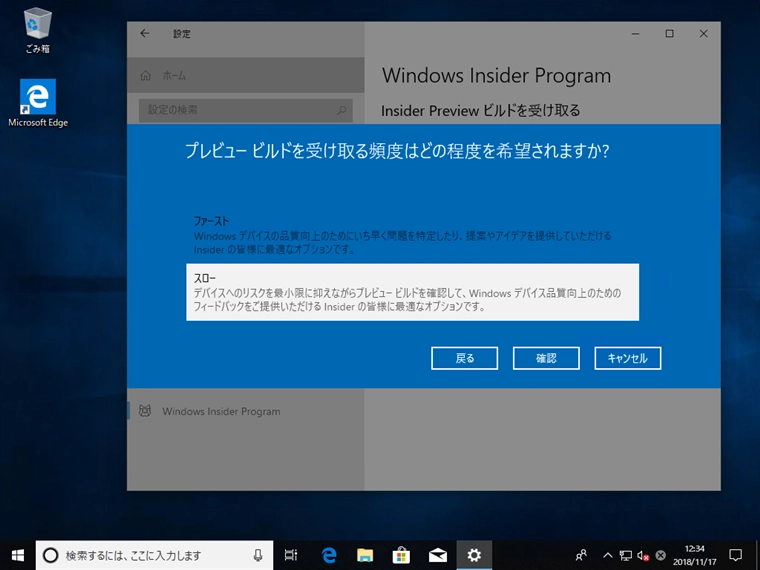Screen dimensions: 760x570
Task: Open the ごみ箱 recycle bin icon
Action: 37,31
